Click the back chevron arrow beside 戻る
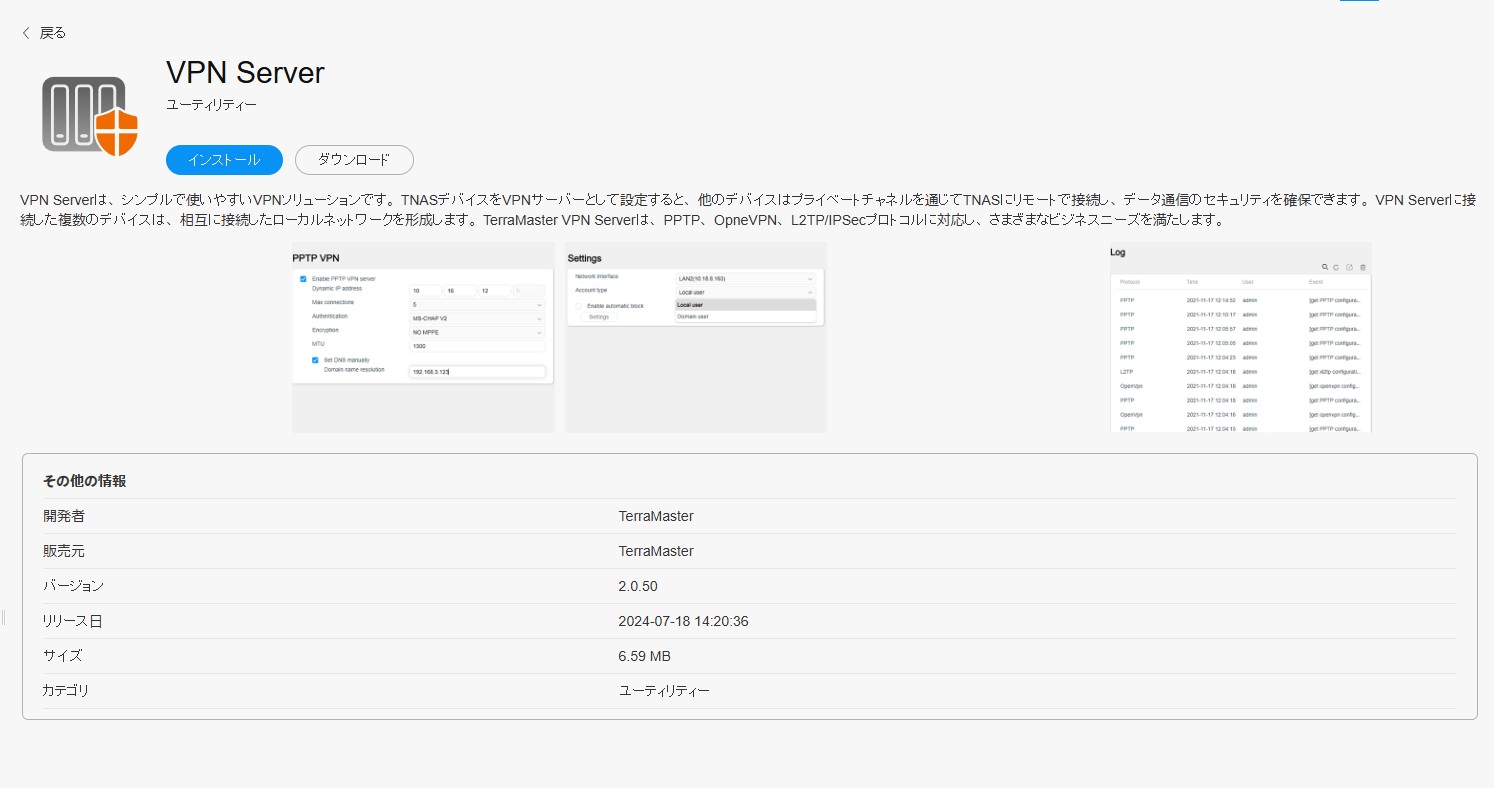This screenshot has width=1494, height=788. tap(26, 33)
